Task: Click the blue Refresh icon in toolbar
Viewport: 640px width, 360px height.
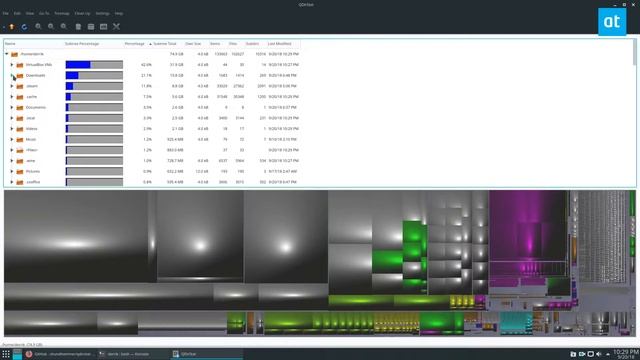Action: point(24,27)
